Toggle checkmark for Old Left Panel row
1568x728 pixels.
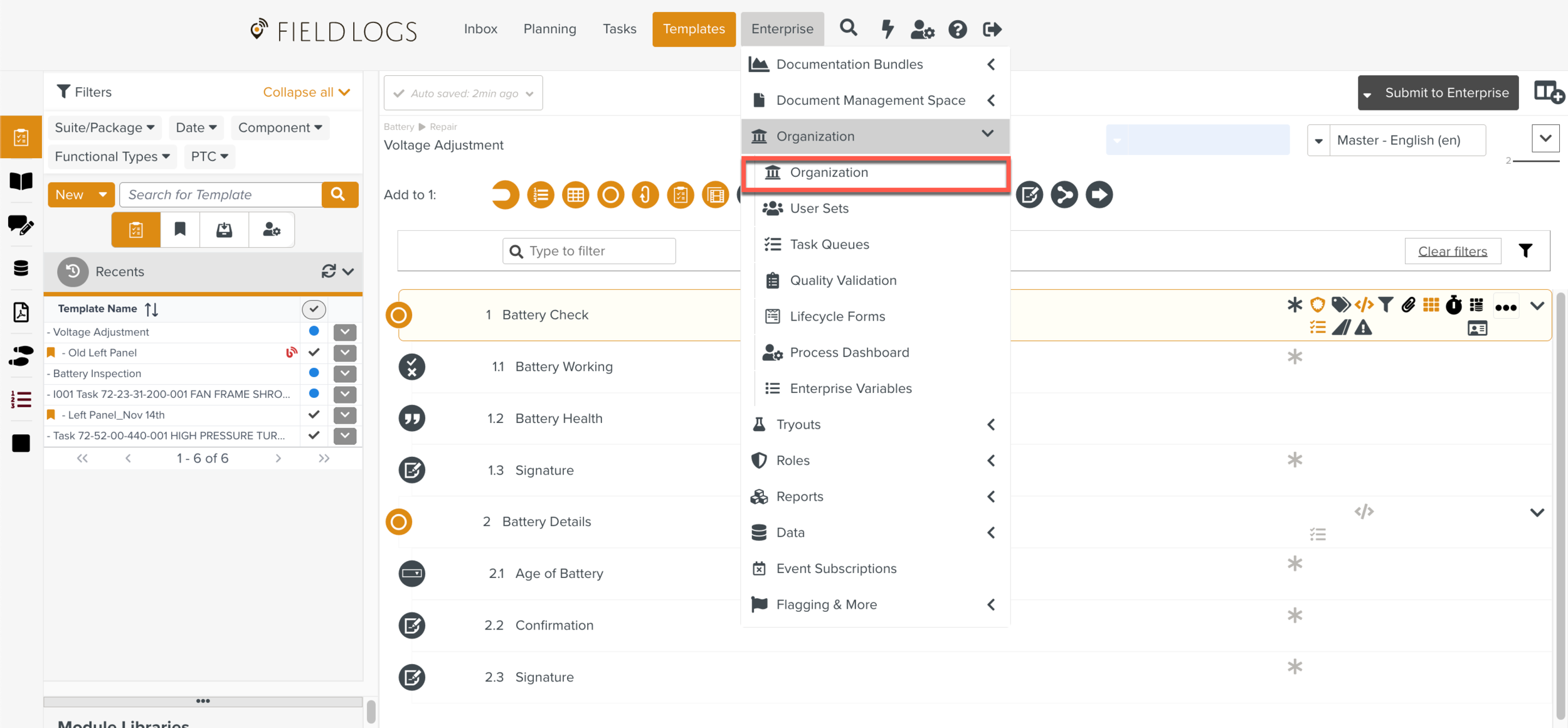[314, 353]
